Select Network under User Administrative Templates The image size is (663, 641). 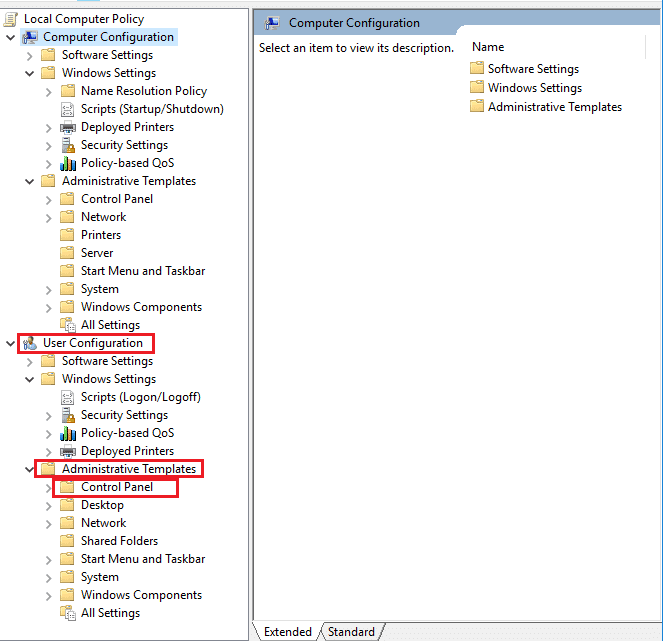(x=104, y=523)
